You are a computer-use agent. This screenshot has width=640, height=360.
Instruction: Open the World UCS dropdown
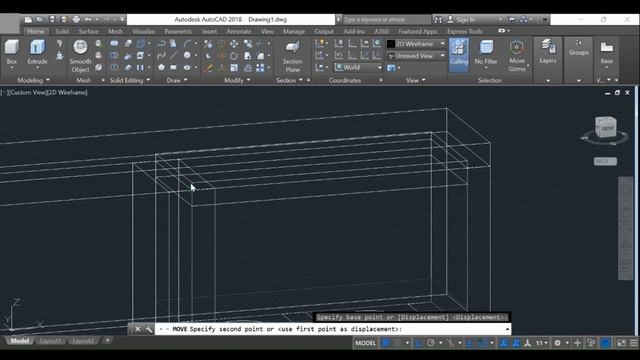[358, 67]
